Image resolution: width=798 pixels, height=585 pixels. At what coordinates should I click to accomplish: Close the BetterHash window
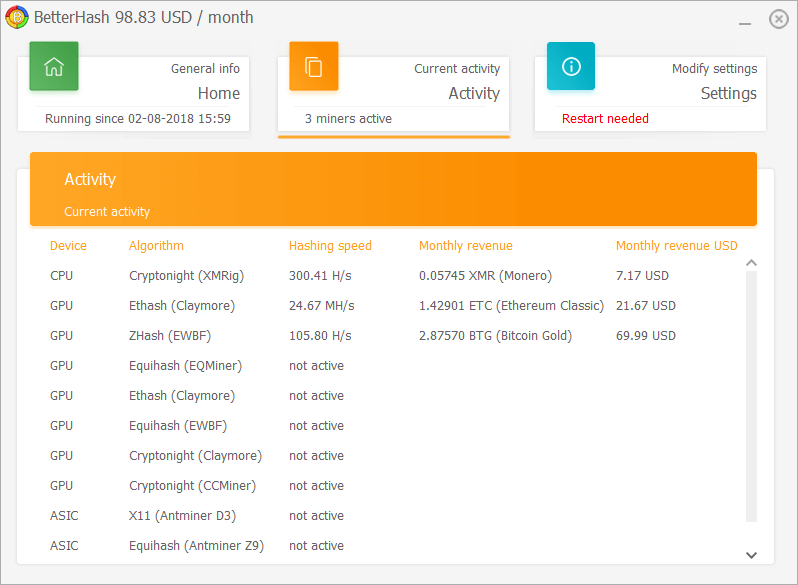point(779,19)
